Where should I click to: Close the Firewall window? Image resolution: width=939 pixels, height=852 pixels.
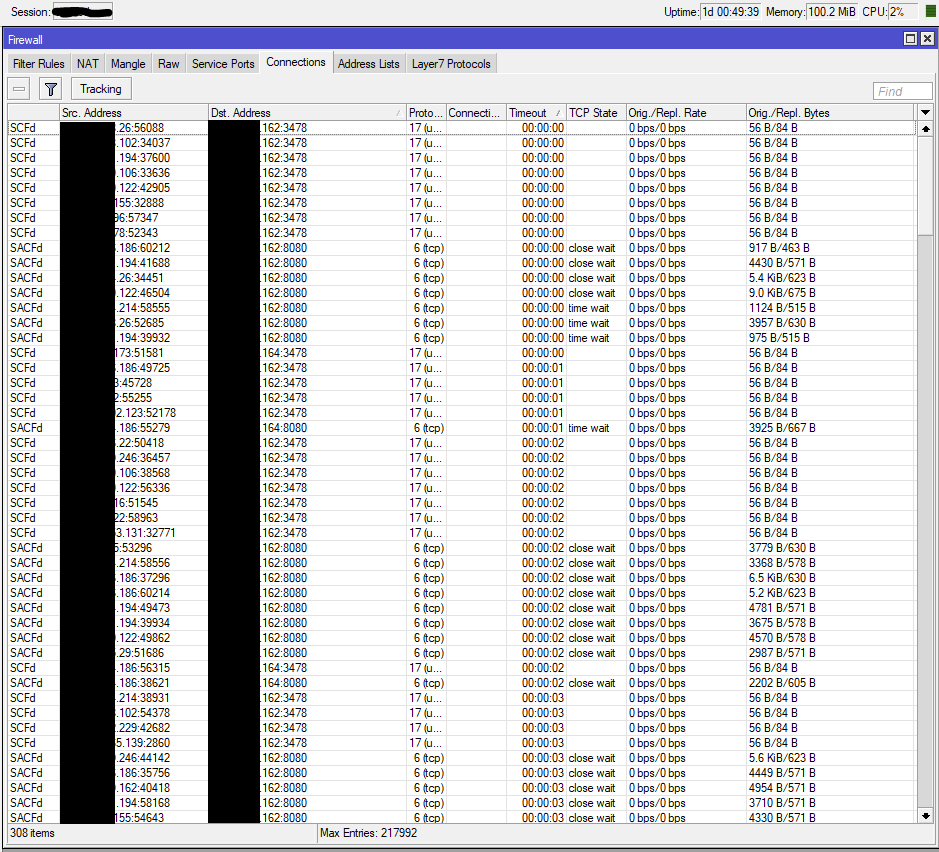[927, 39]
